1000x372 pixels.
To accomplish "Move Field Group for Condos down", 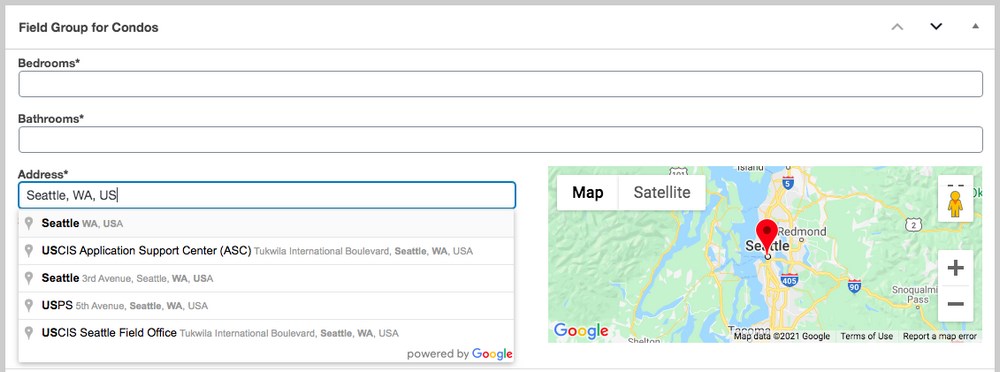I will pos(936,27).
